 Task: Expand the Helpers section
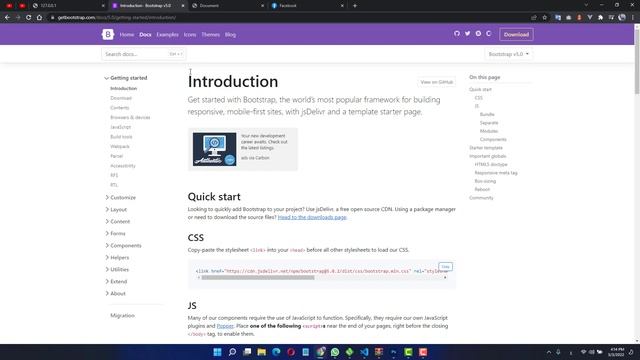click(x=117, y=258)
